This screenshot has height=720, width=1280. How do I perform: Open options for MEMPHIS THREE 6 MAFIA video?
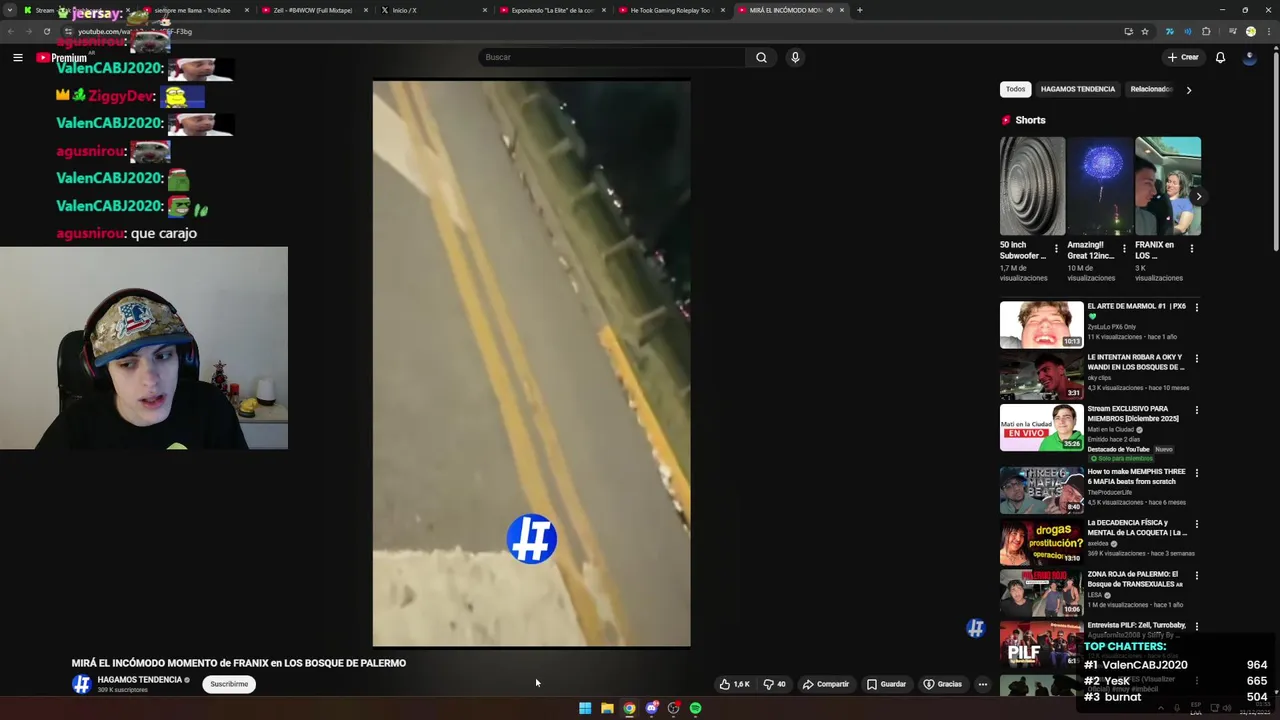pos(1196,474)
